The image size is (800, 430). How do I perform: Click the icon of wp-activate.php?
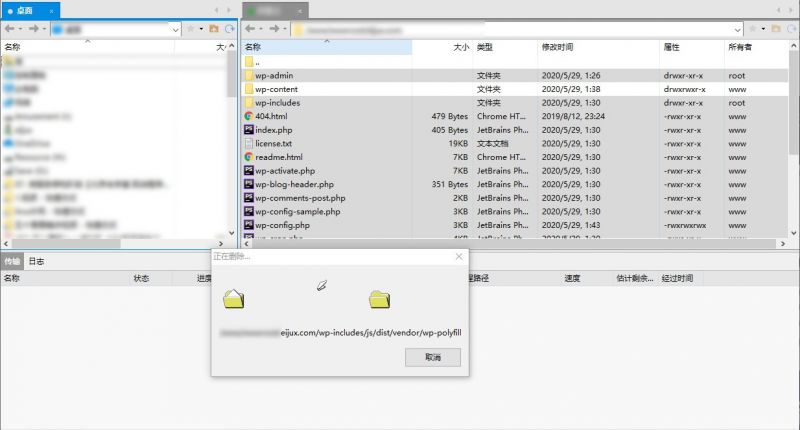[249, 170]
